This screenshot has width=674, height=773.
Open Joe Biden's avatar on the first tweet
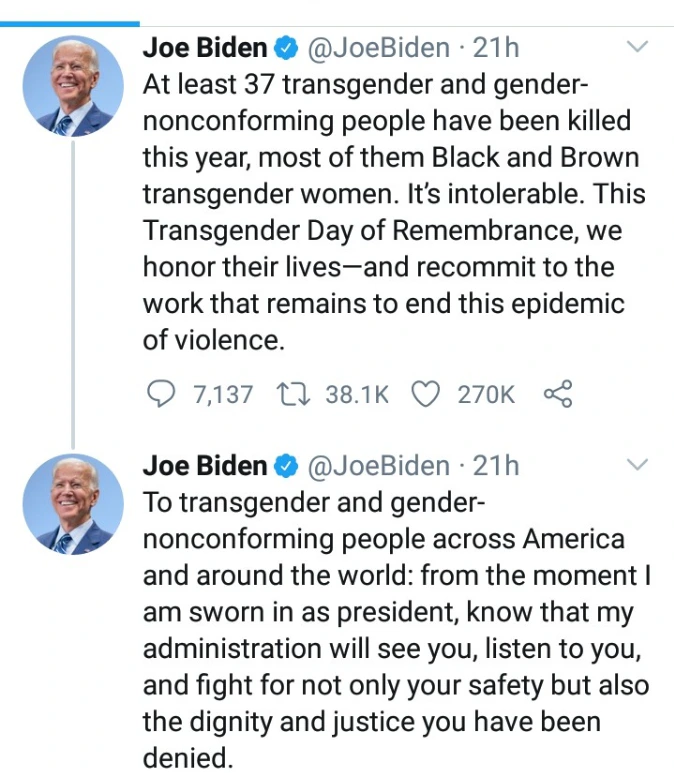73,87
